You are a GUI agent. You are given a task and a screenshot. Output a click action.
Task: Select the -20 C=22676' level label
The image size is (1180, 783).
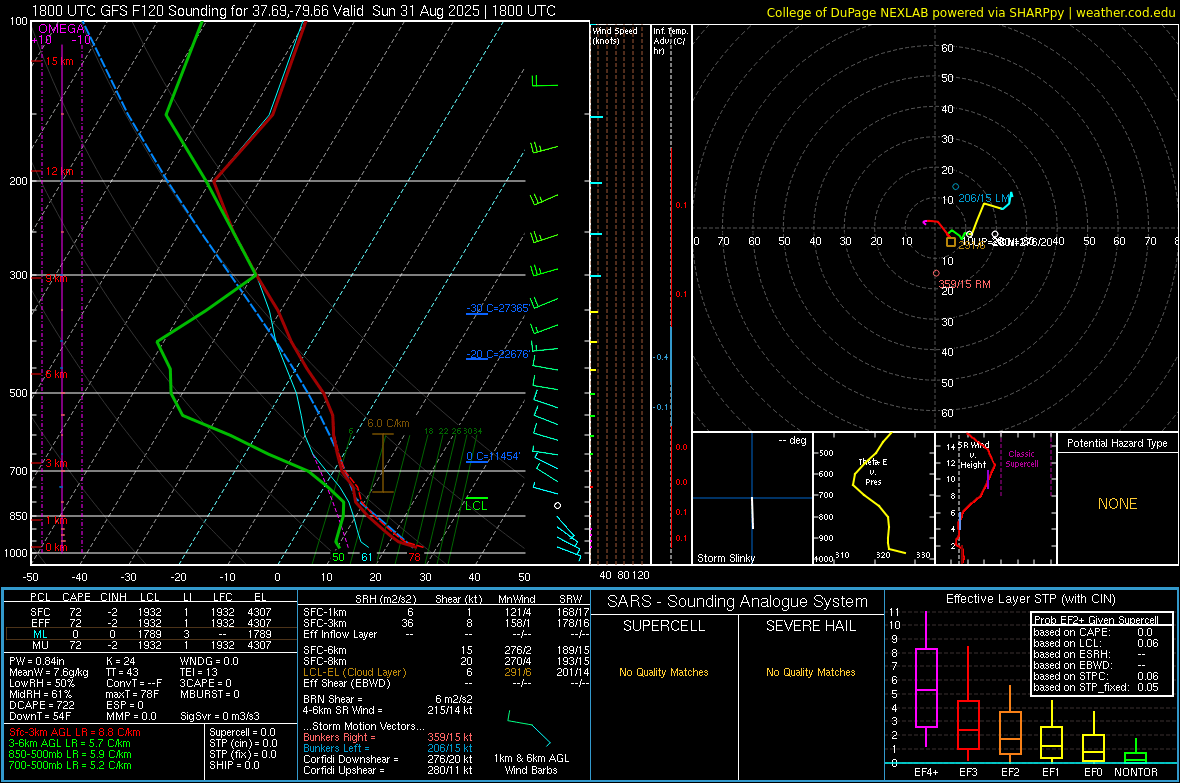[497, 354]
